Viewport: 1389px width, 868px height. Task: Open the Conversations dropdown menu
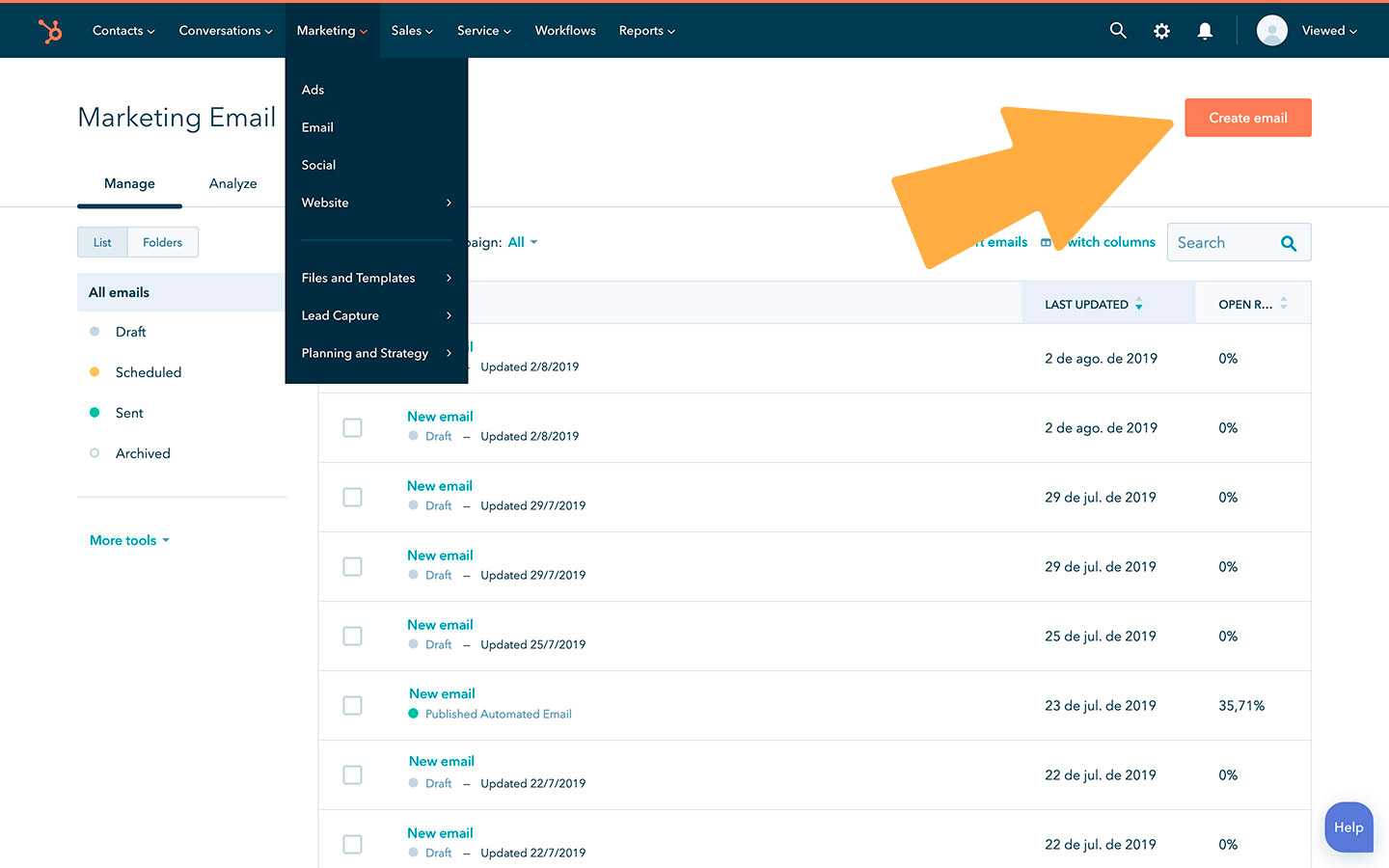[x=226, y=31]
